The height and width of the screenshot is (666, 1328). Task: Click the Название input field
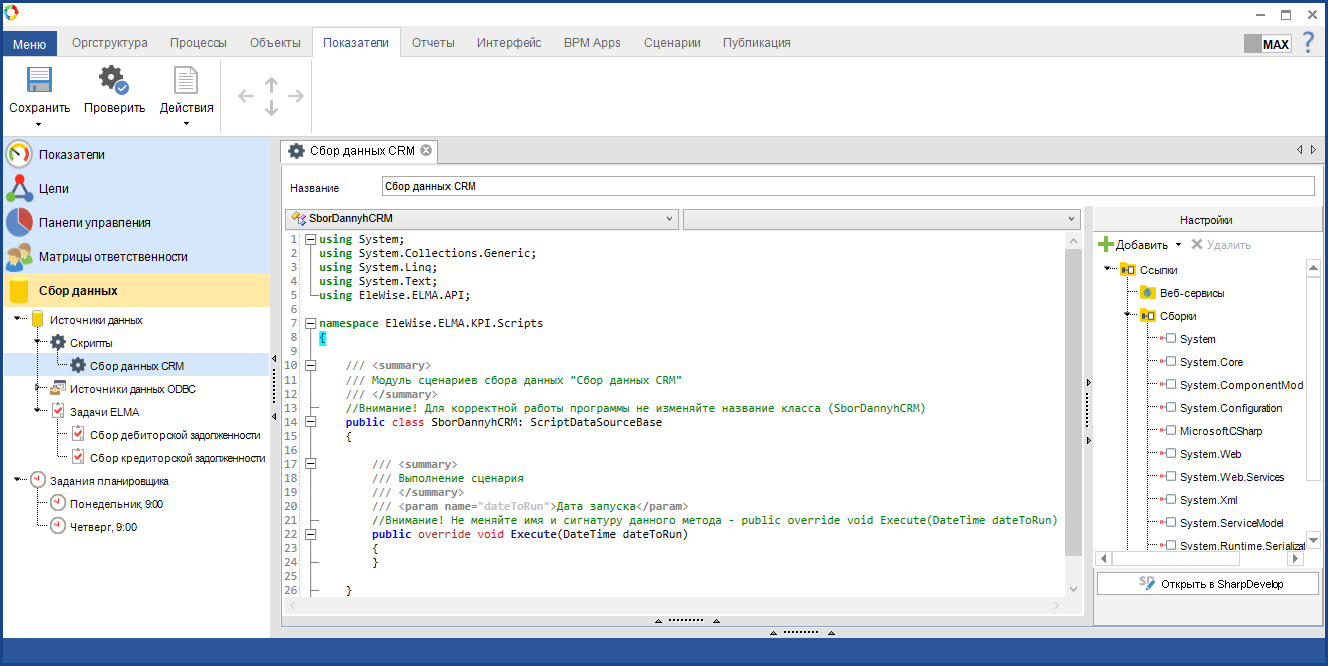[x=847, y=187]
